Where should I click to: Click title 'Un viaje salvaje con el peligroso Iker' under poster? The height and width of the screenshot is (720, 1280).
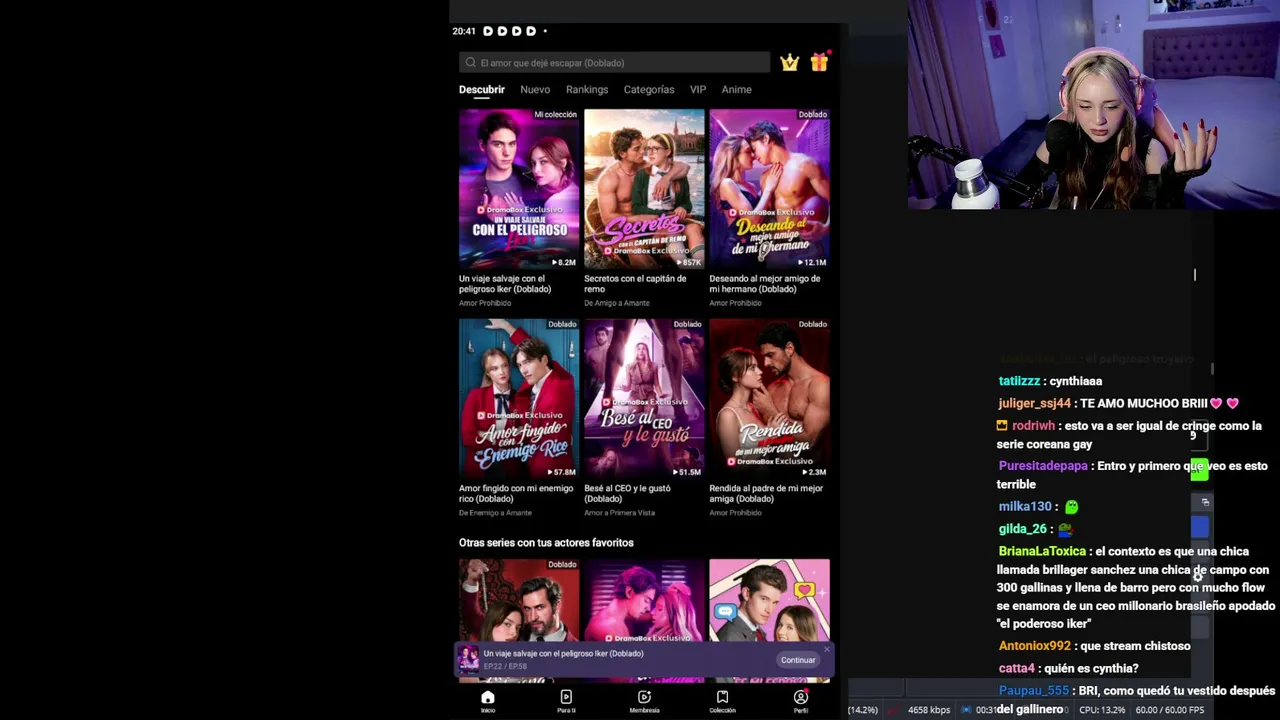tap(505, 284)
